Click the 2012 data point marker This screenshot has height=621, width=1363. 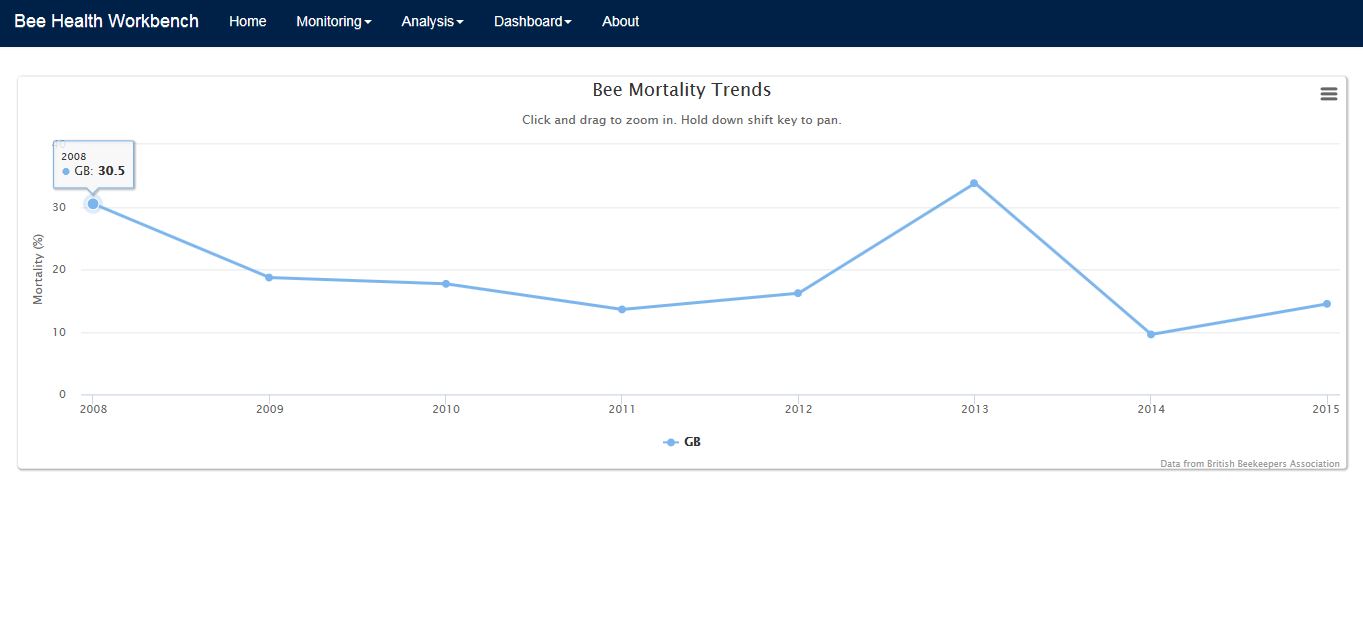[x=798, y=293]
